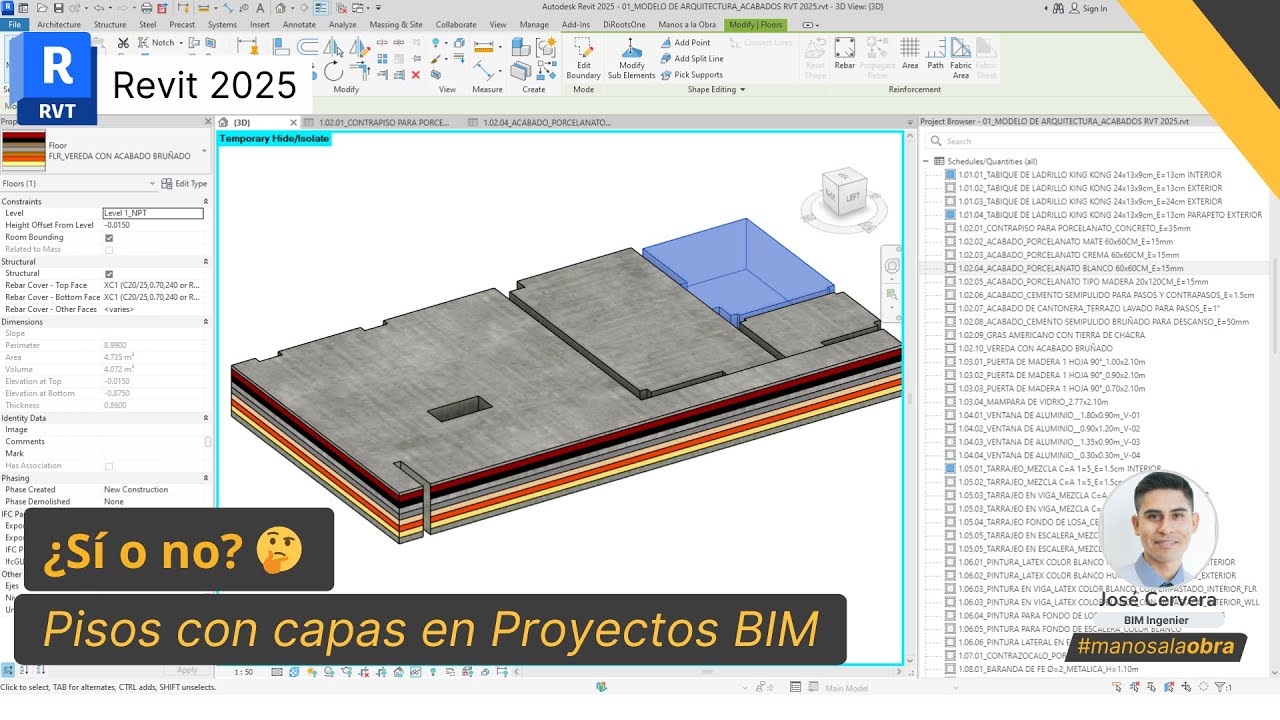This screenshot has height=720, width=1280.
Task: Click the Add Point tool
Action: (x=685, y=43)
